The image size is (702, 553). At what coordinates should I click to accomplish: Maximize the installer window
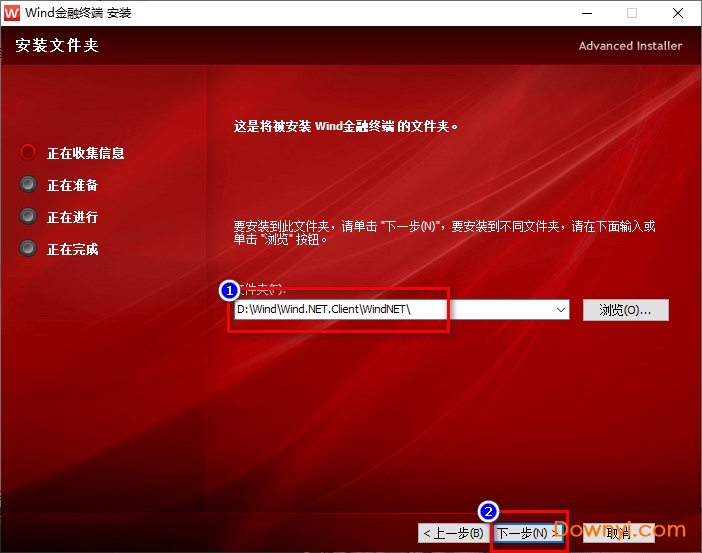(x=631, y=13)
